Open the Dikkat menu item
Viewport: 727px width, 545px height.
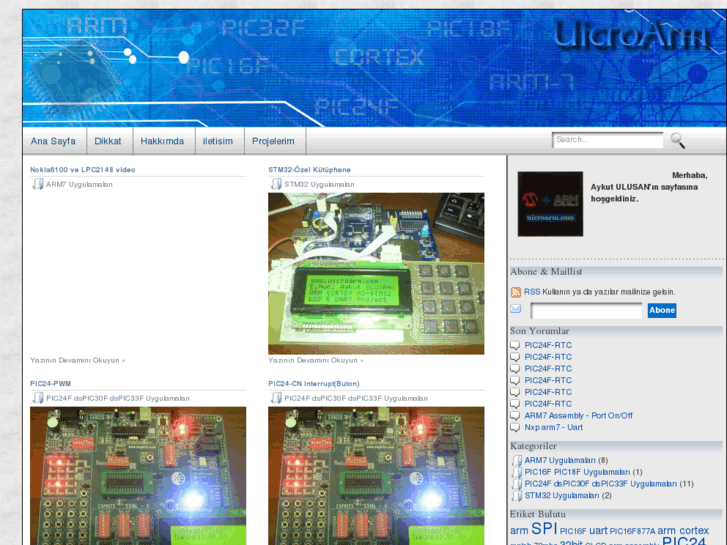(108, 141)
